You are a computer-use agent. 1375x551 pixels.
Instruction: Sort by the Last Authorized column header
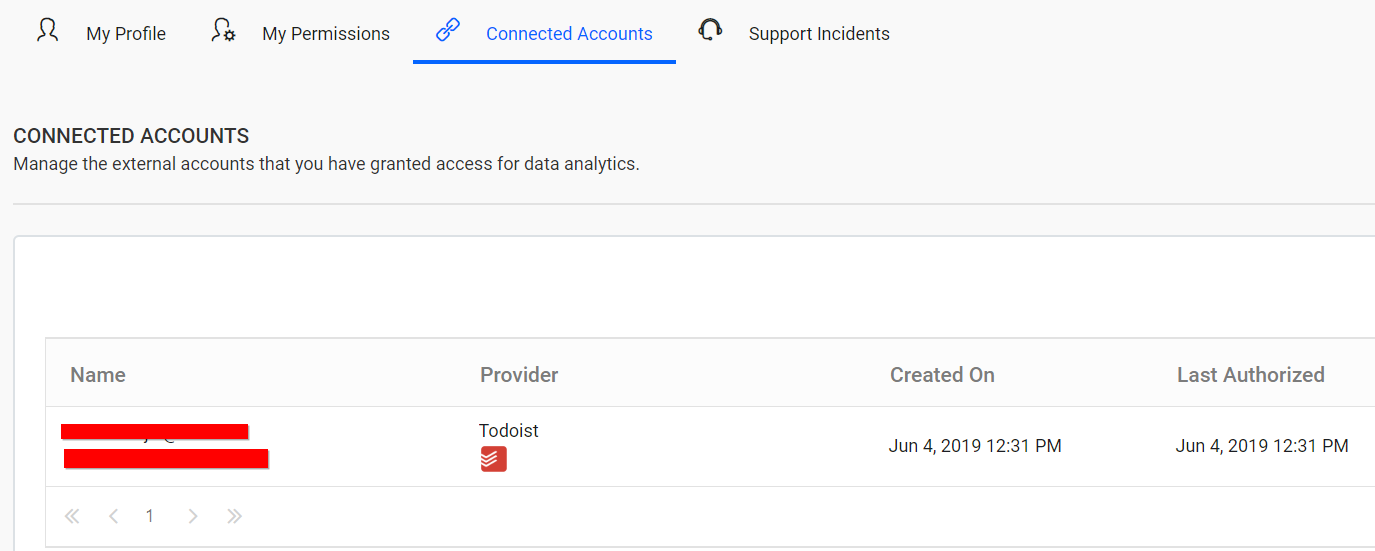(1250, 375)
